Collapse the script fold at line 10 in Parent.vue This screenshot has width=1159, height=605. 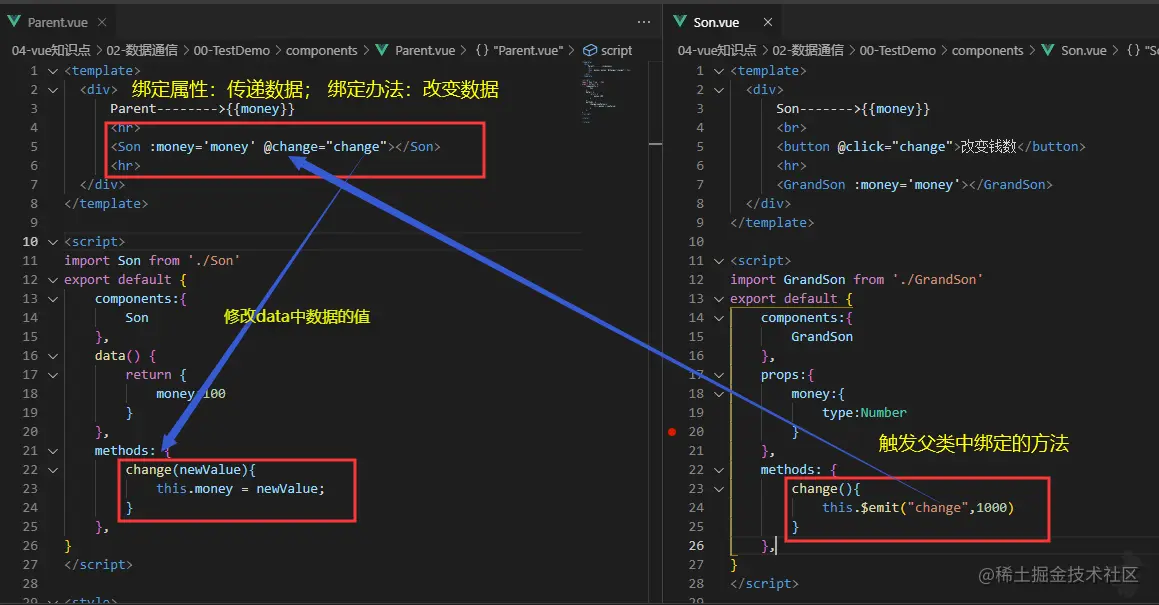point(52,242)
